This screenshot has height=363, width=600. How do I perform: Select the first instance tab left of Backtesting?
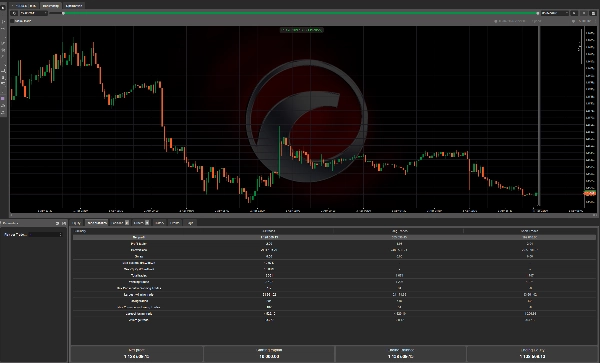[x=24, y=6]
